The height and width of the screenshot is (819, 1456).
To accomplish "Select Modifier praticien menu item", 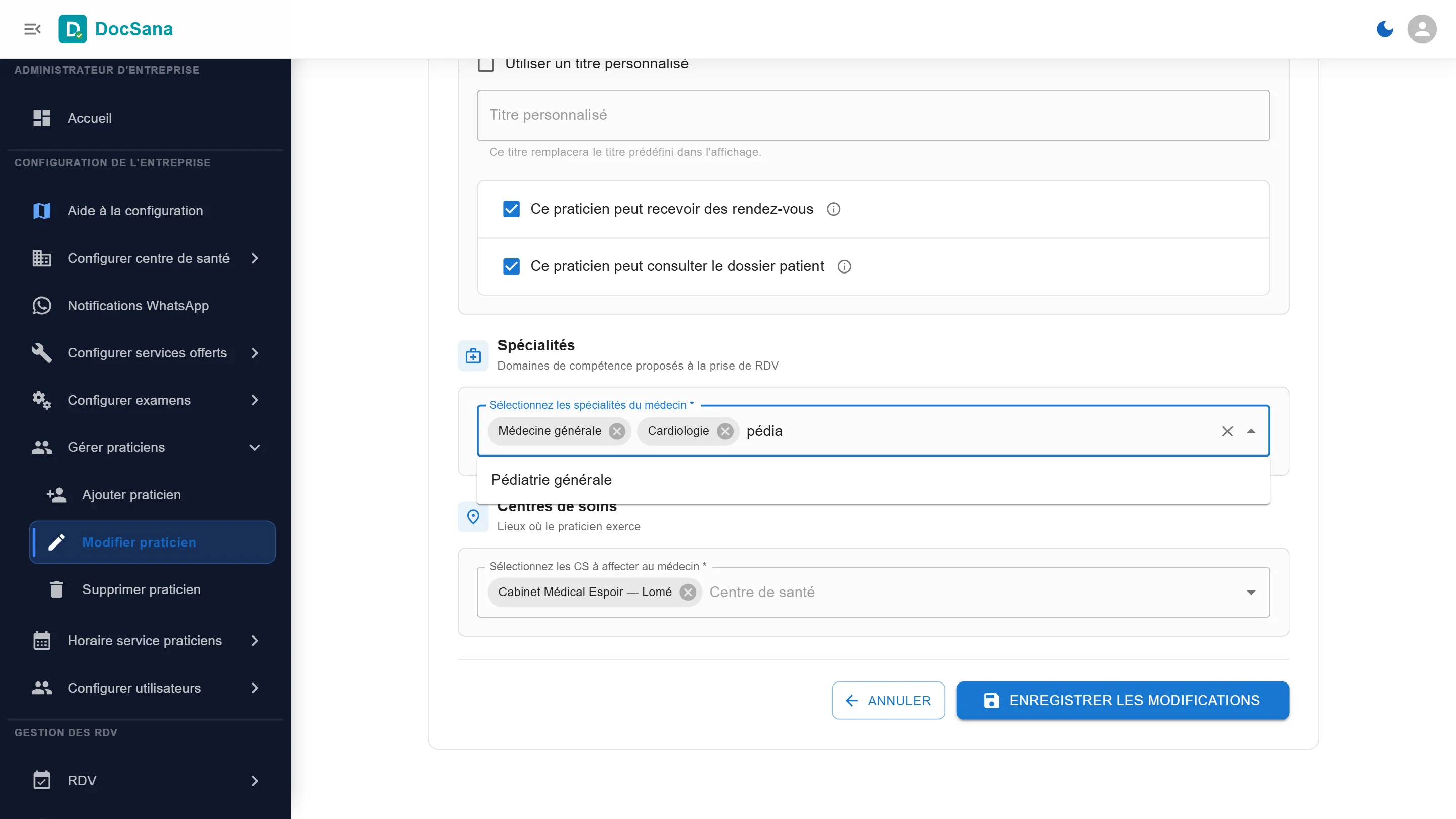I will (152, 542).
